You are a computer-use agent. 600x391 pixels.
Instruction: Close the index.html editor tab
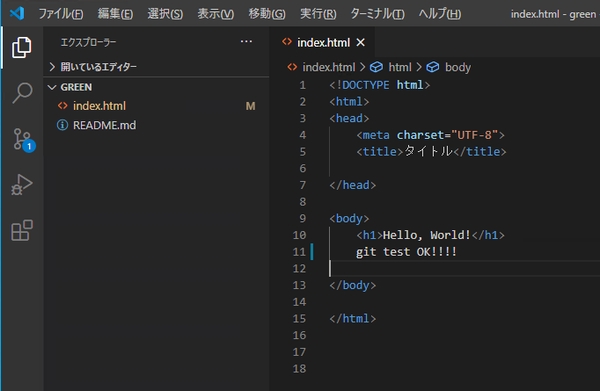(360, 42)
